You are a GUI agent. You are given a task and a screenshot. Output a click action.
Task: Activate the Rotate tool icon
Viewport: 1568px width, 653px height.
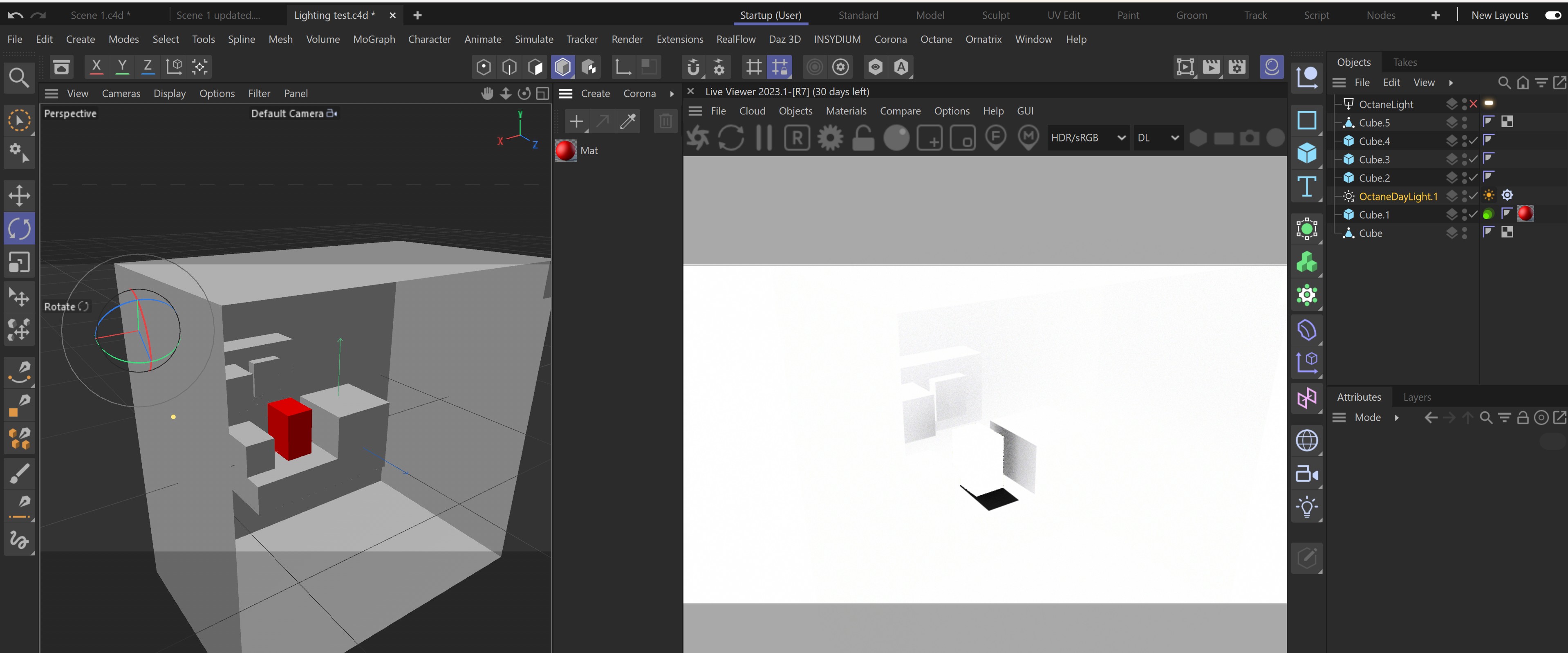tap(19, 229)
